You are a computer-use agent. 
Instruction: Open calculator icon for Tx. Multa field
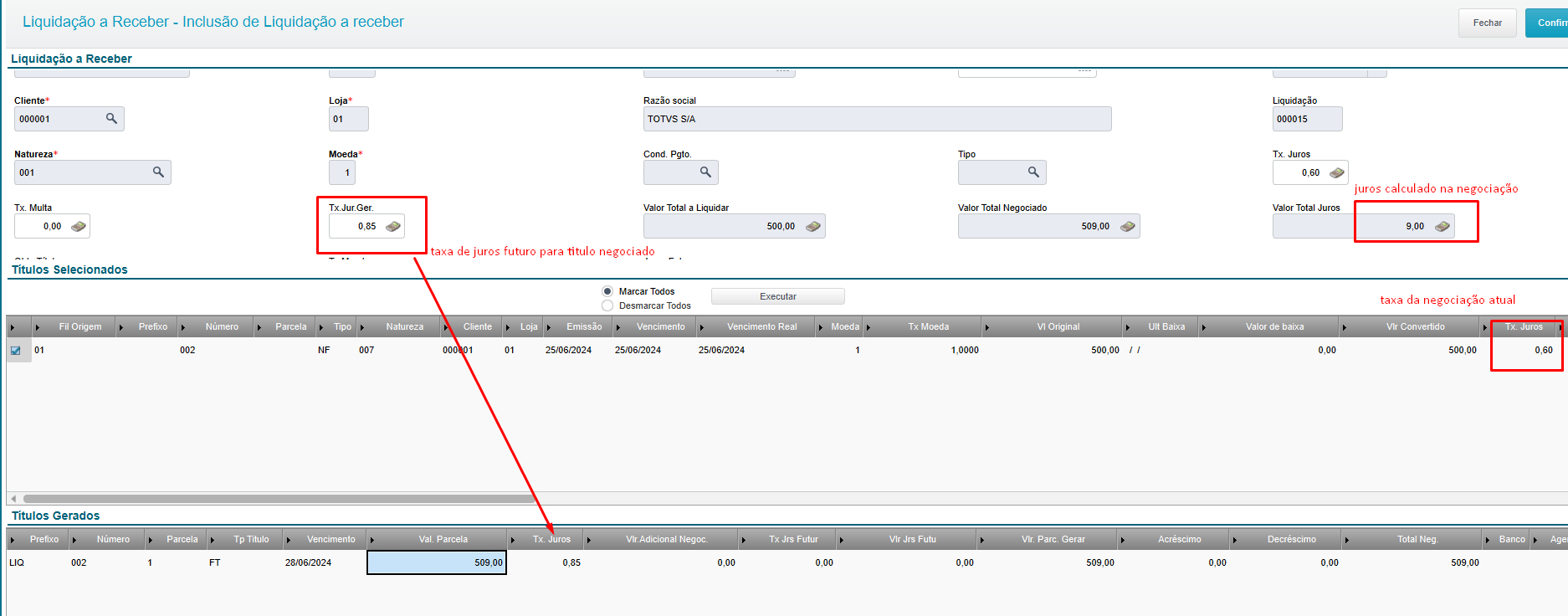click(x=78, y=227)
